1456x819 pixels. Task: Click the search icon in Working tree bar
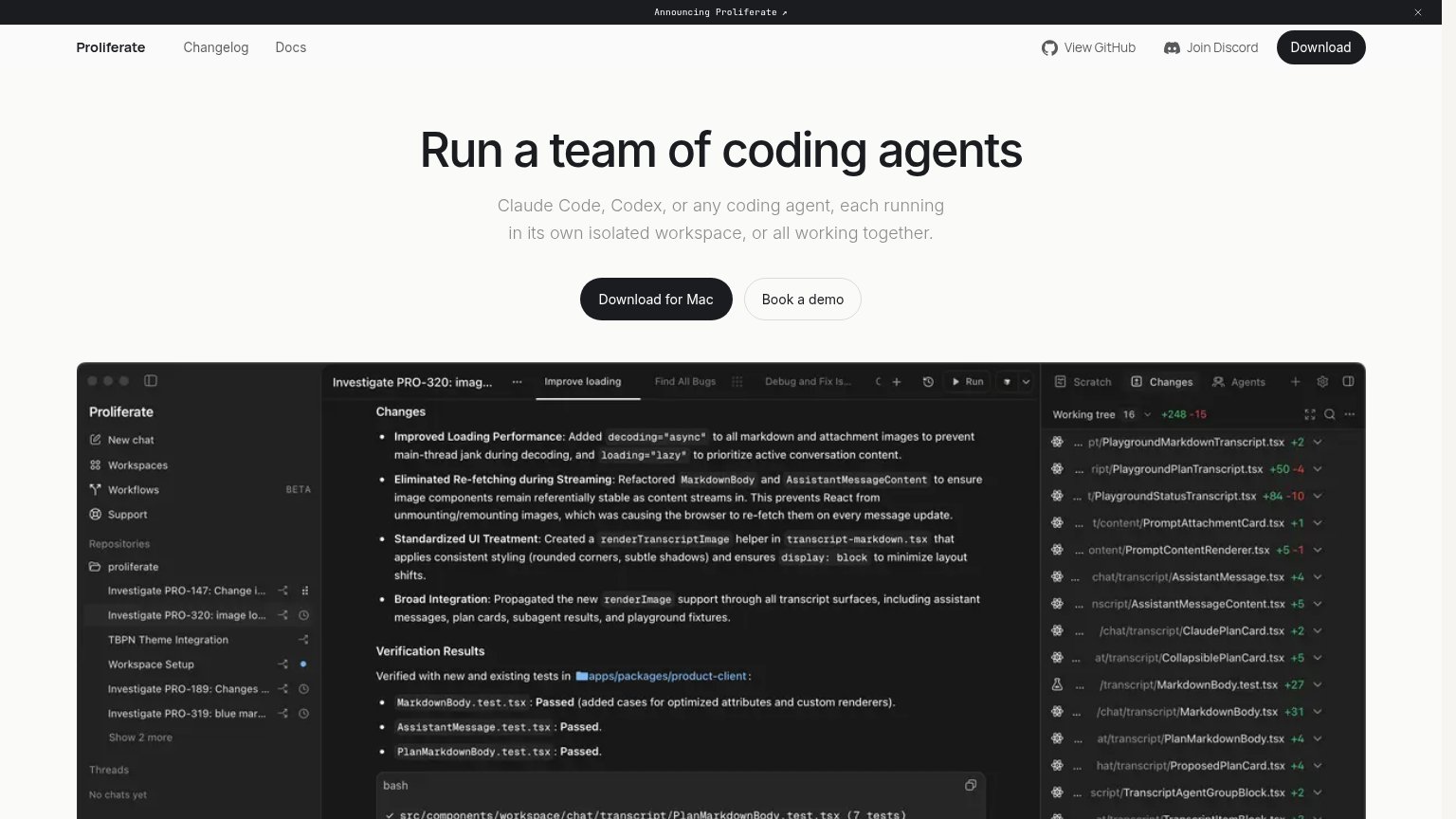(1330, 414)
